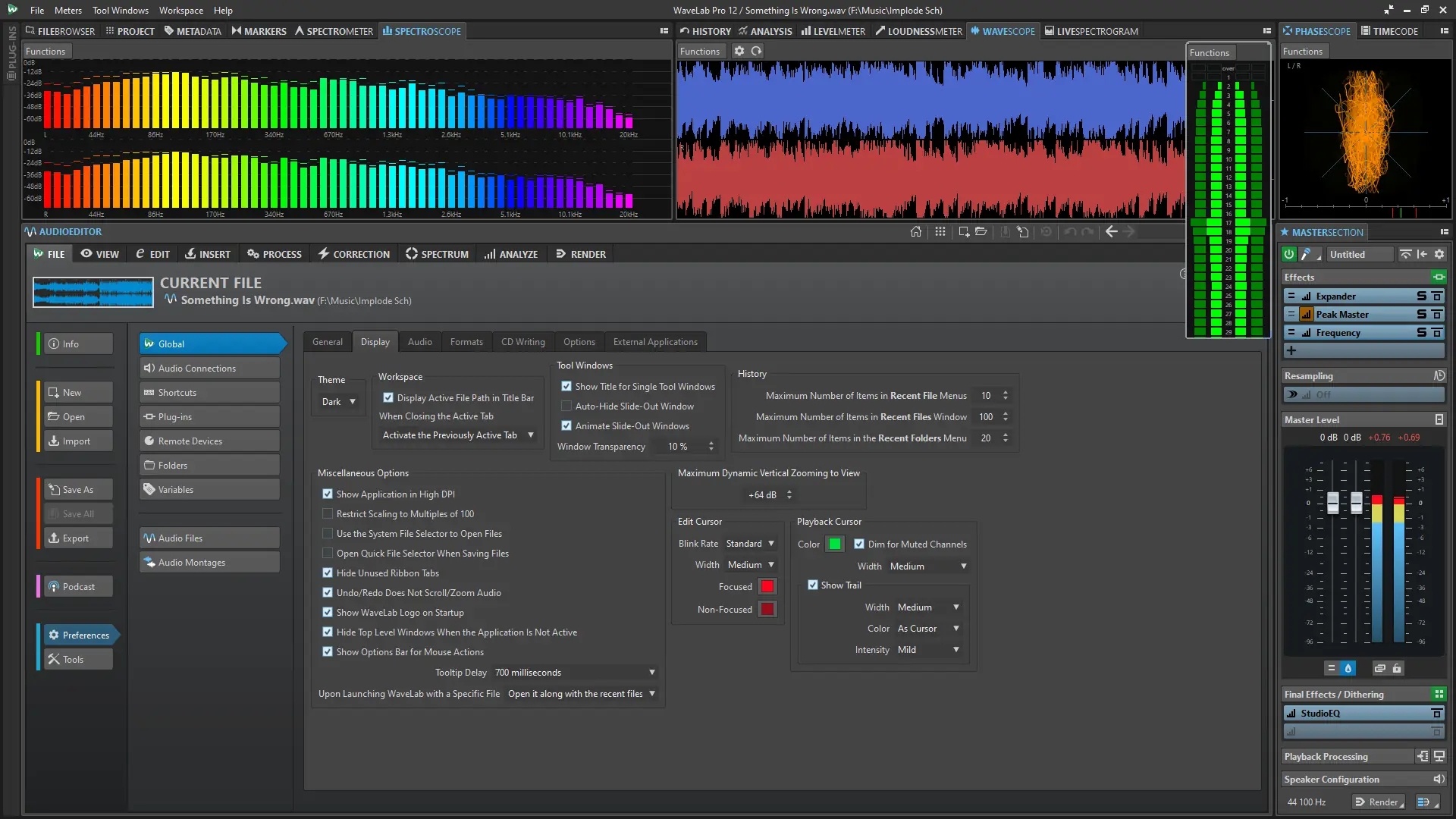Uncheck Show WaveLab Logo on Startup
Viewport: 1456px width, 819px height.
(328, 613)
